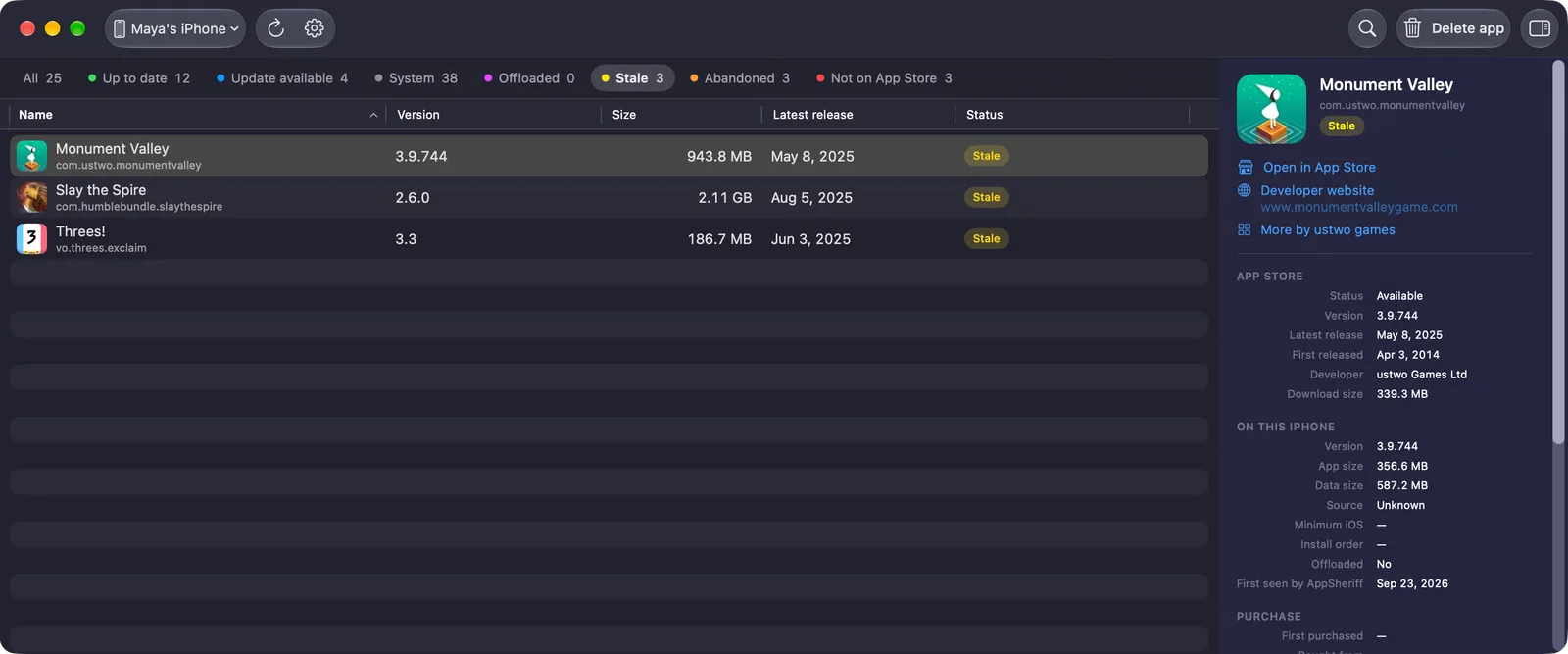Screen dimensions: 1568x654
Task: Click the Delete app button
Action: point(1453,28)
